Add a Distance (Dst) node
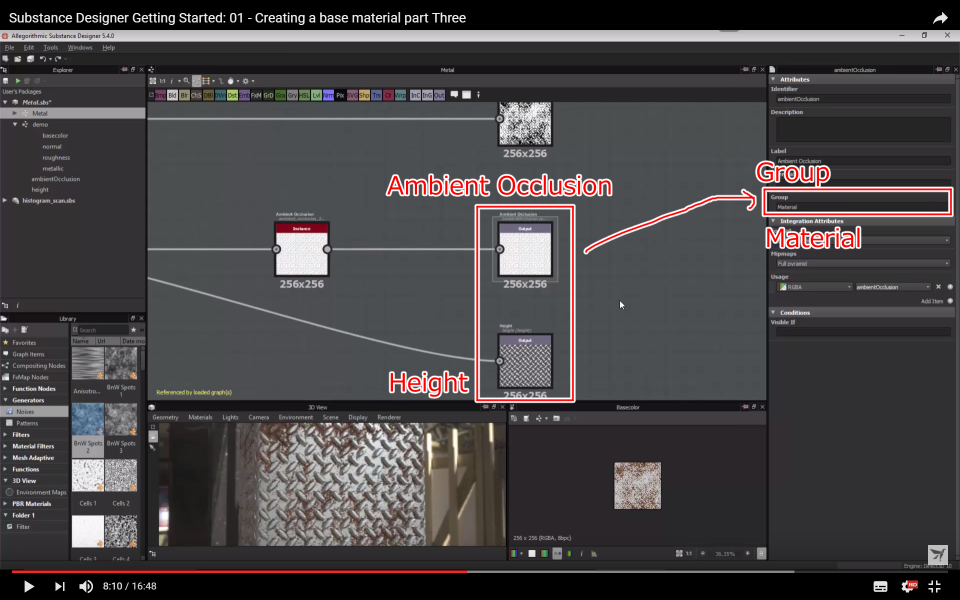The width and height of the screenshot is (960, 600). click(232, 96)
